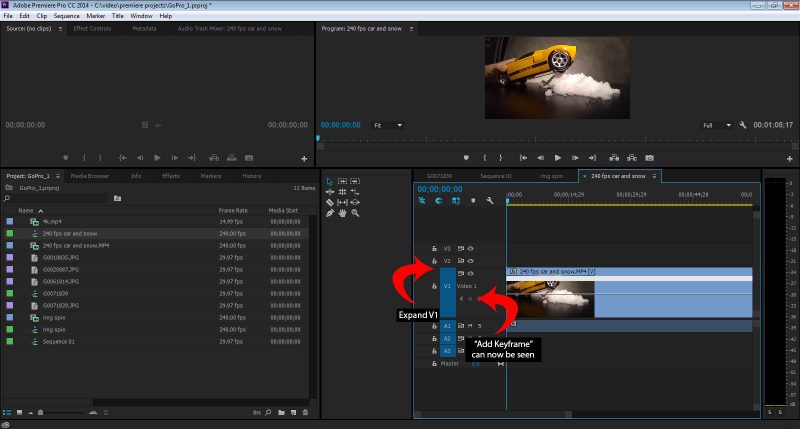Open the Full playback resolution dropdown

tap(715, 125)
